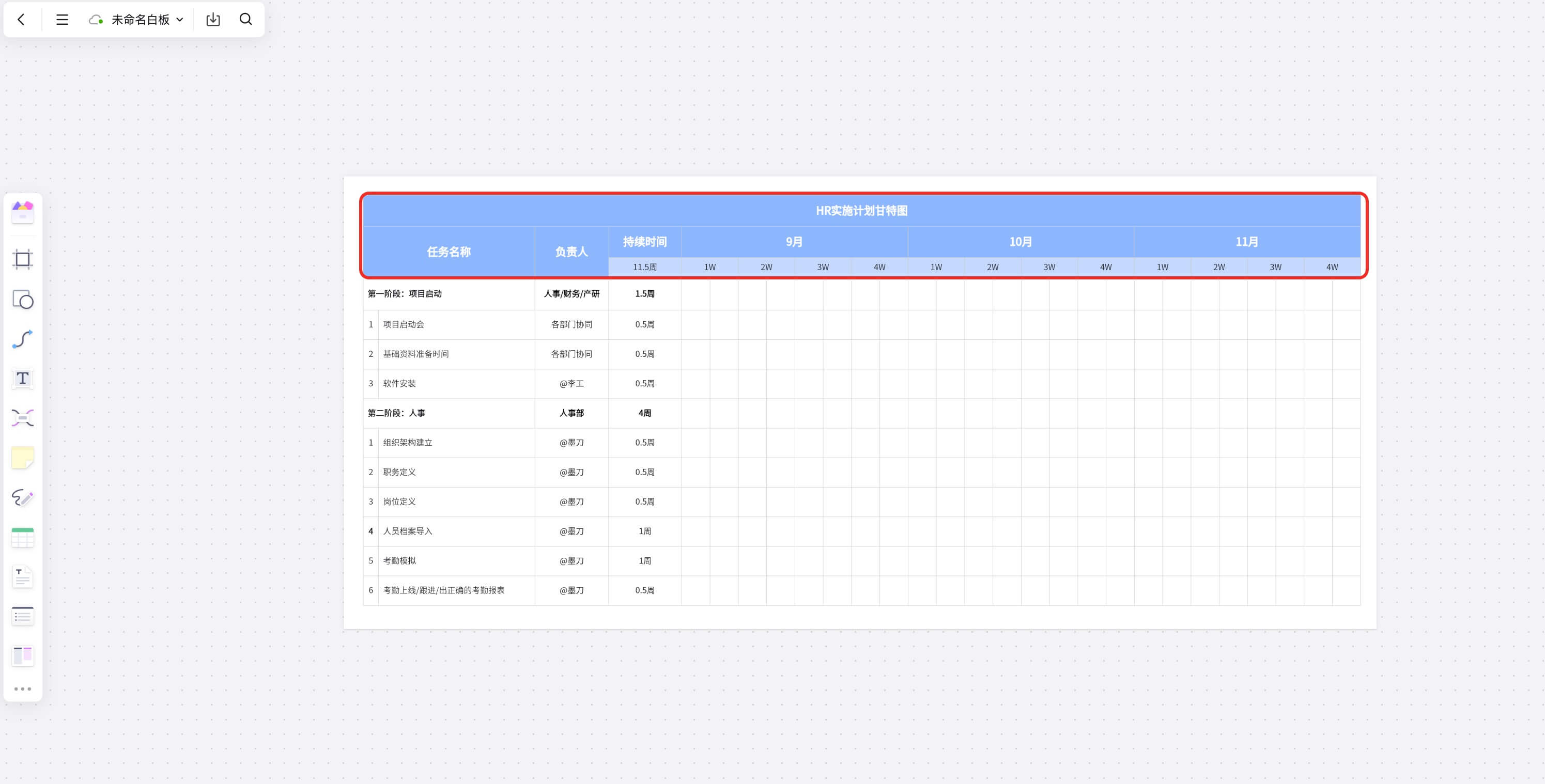This screenshot has height=784, width=1545.
Task: Click the export/download icon
Action: point(213,20)
